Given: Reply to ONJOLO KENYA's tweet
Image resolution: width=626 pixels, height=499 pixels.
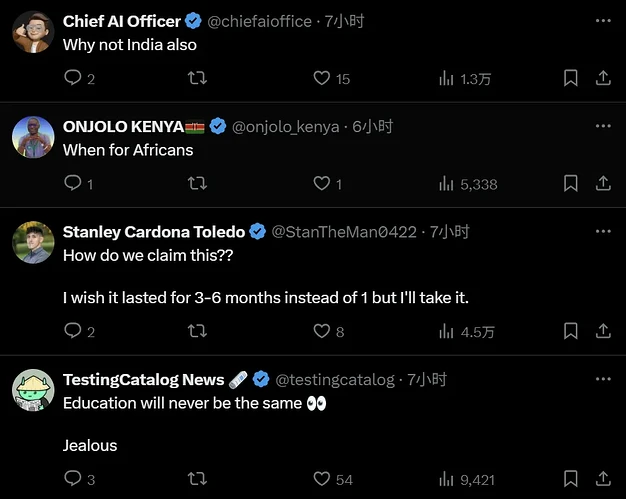Looking at the screenshot, I should 73,183.
